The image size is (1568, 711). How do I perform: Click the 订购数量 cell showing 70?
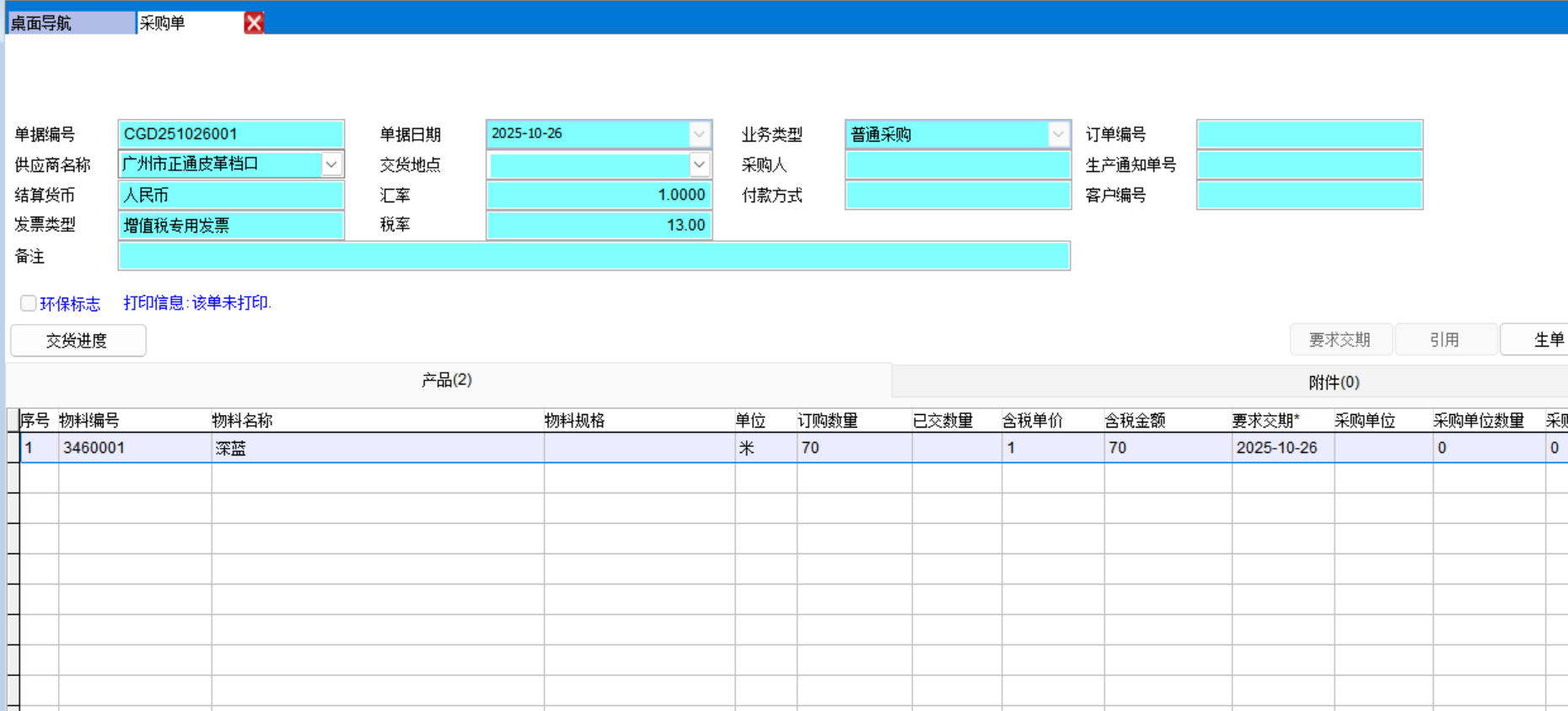pos(853,448)
